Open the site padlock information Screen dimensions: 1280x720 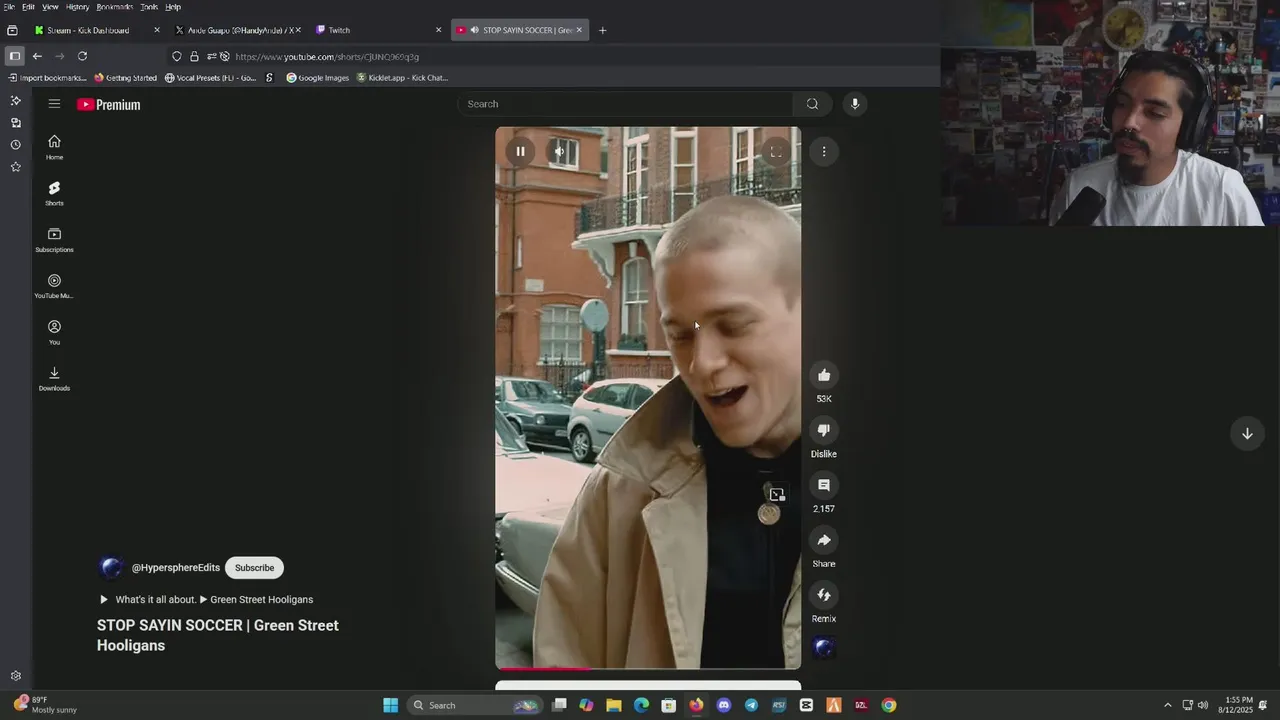(194, 56)
